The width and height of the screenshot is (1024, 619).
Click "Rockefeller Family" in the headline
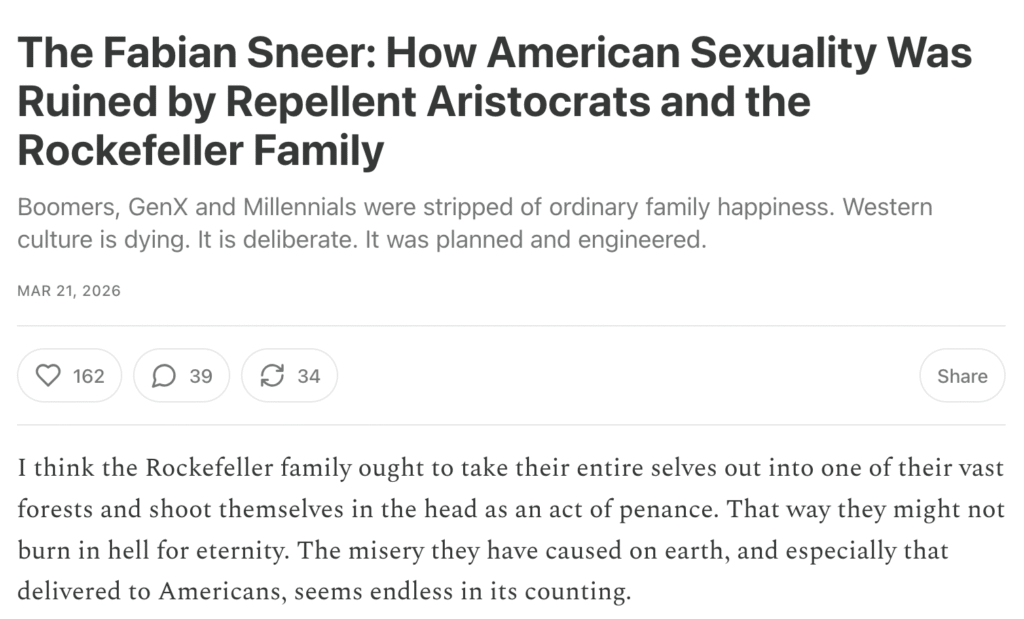tap(201, 152)
